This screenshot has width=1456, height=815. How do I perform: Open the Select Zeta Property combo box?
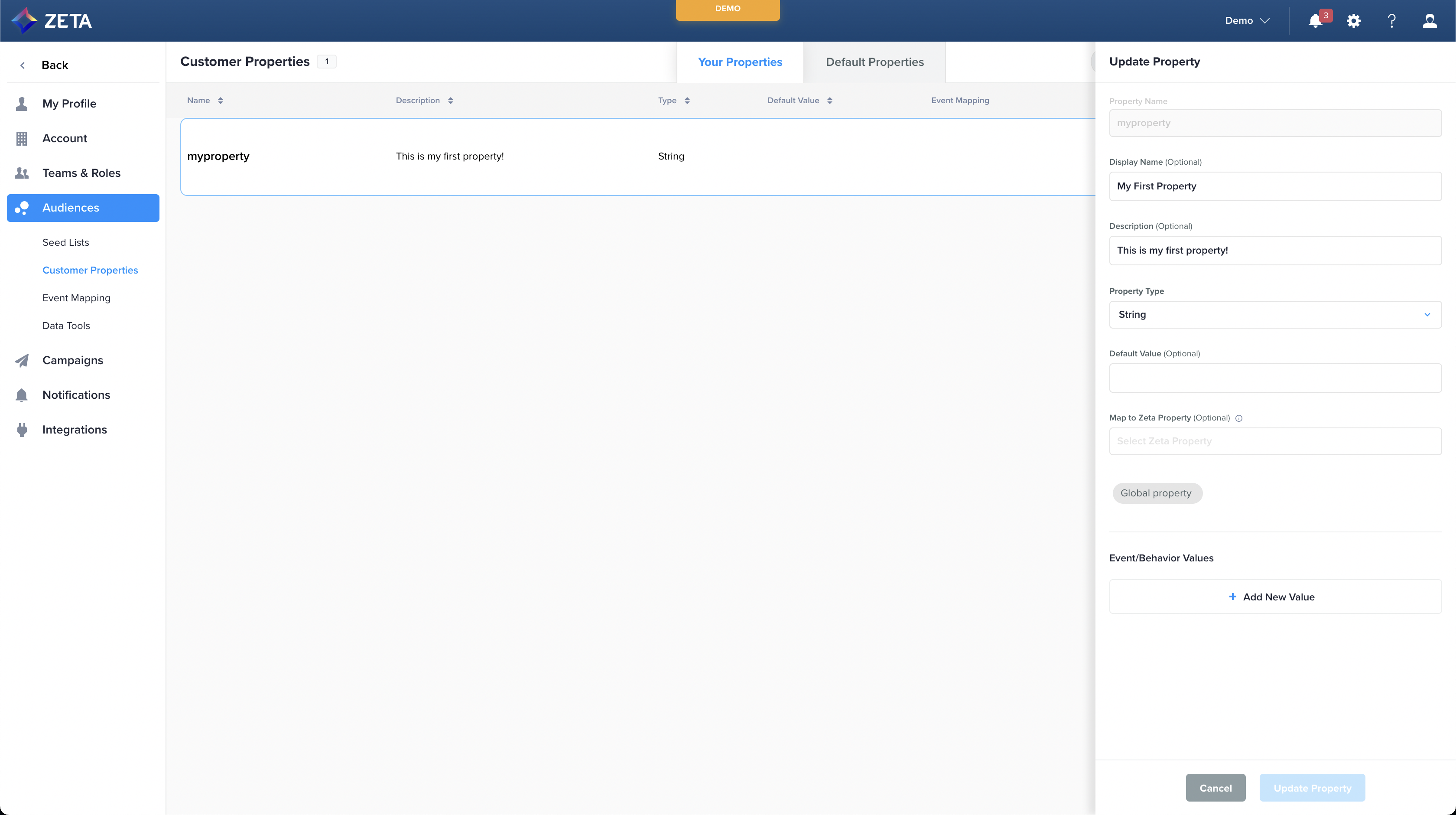click(x=1274, y=441)
